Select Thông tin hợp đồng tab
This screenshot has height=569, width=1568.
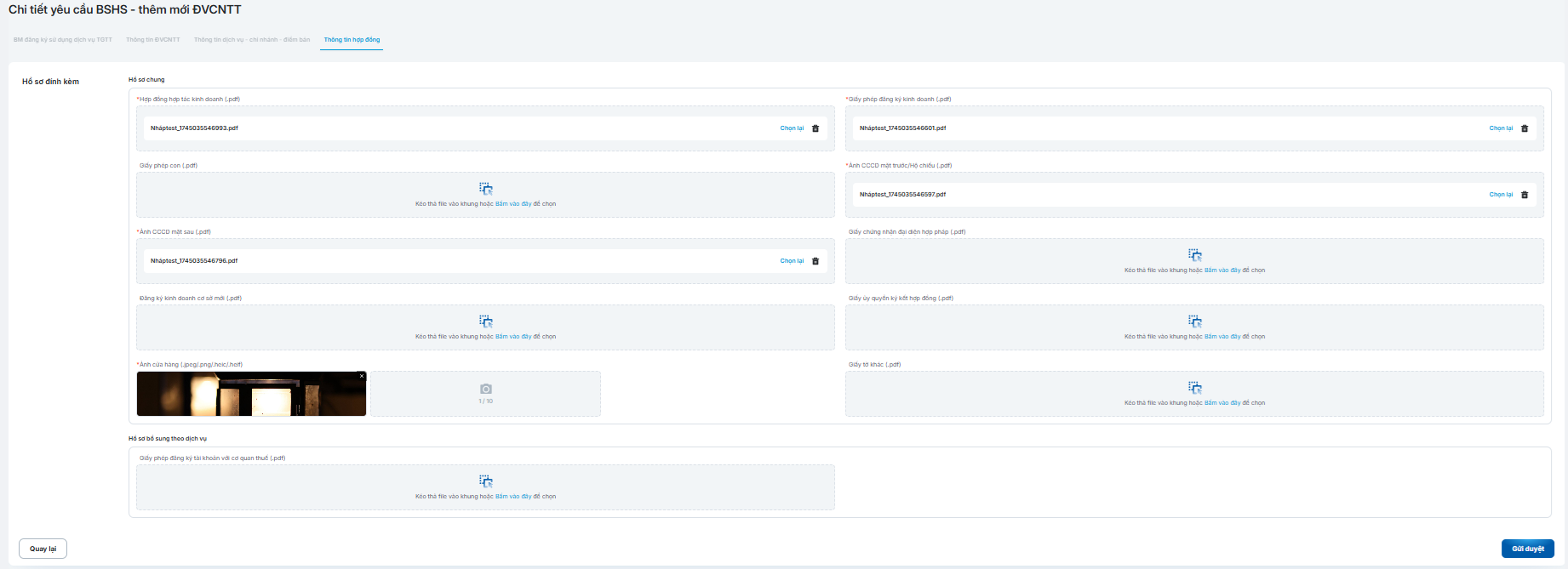352,40
